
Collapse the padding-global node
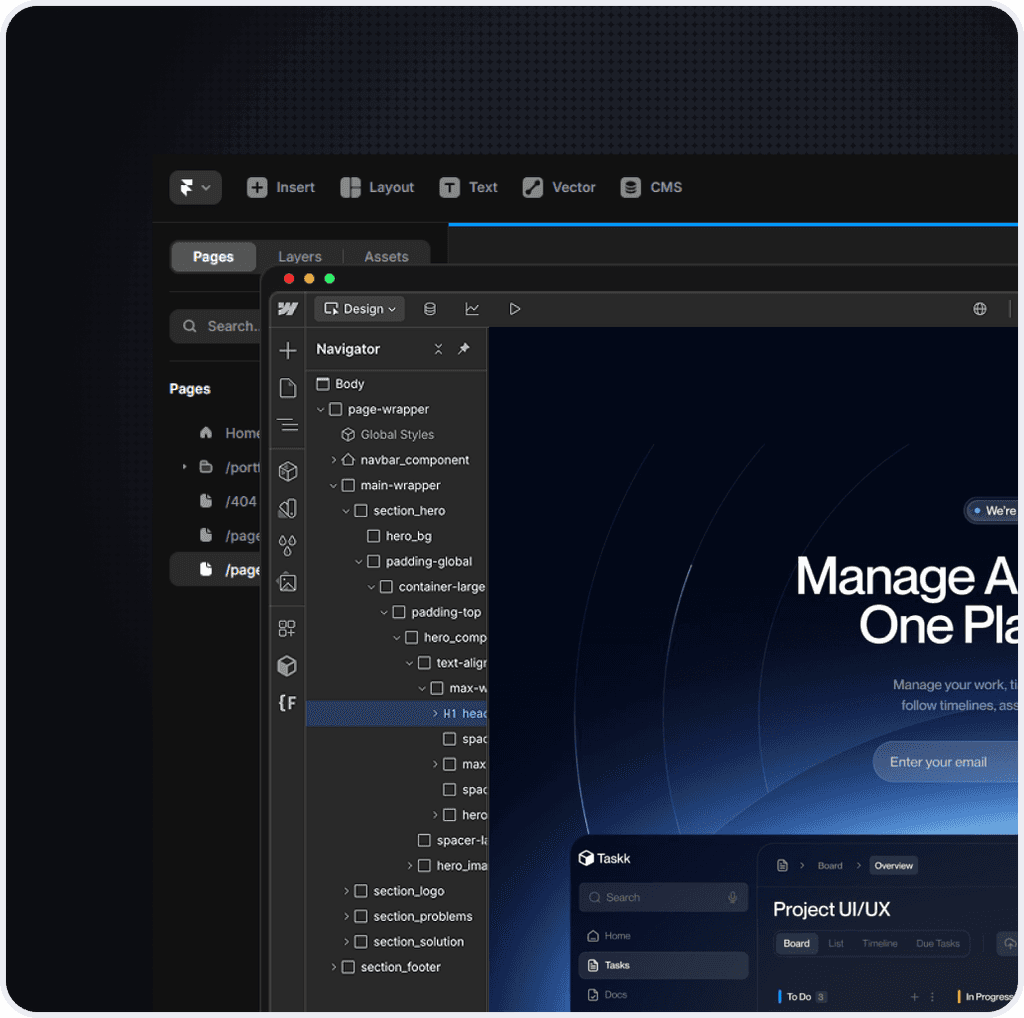tap(359, 562)
